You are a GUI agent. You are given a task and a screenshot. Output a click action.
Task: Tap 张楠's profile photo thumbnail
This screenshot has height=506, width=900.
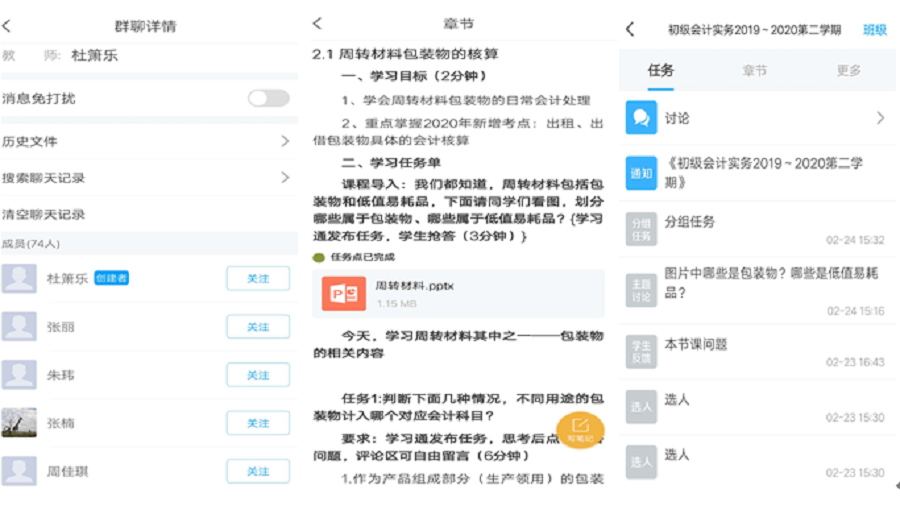[19, 423]
